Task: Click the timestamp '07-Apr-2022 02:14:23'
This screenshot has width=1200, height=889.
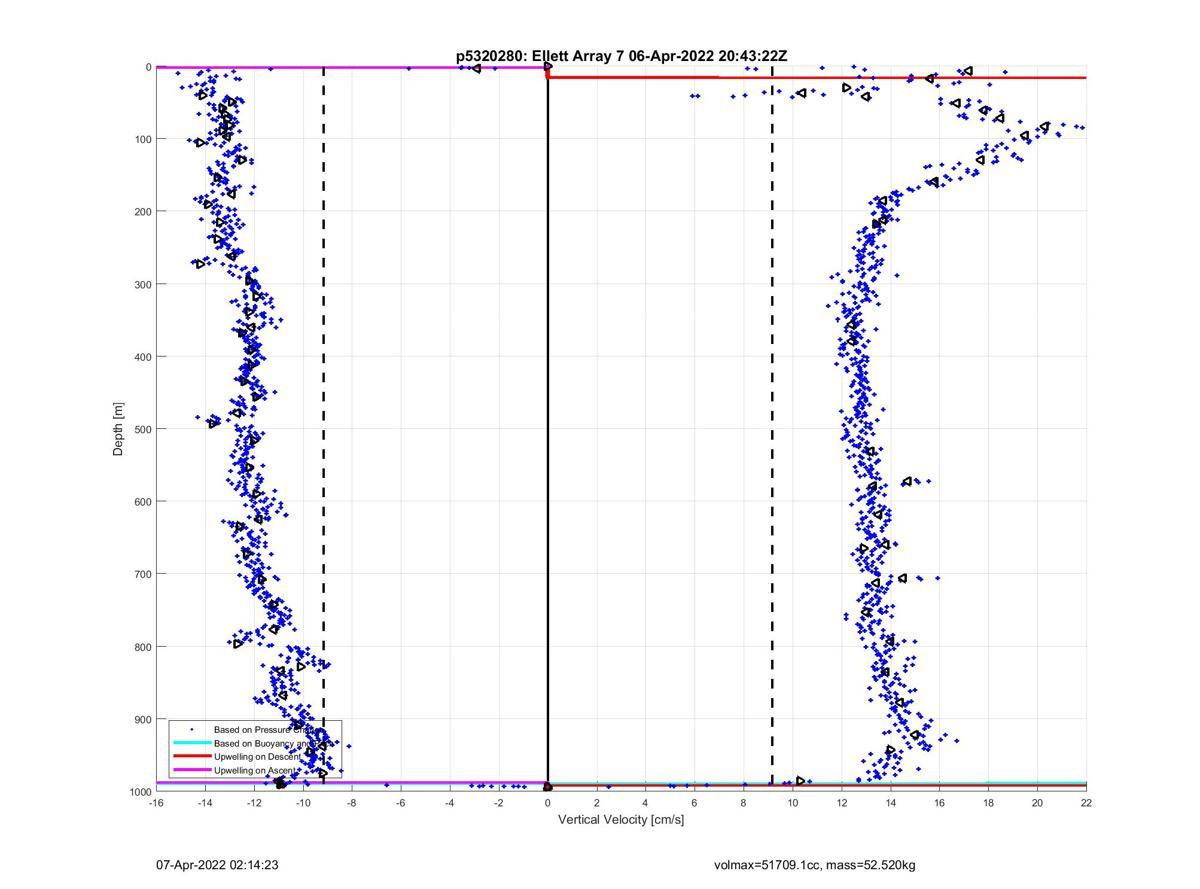Action: 217,865
